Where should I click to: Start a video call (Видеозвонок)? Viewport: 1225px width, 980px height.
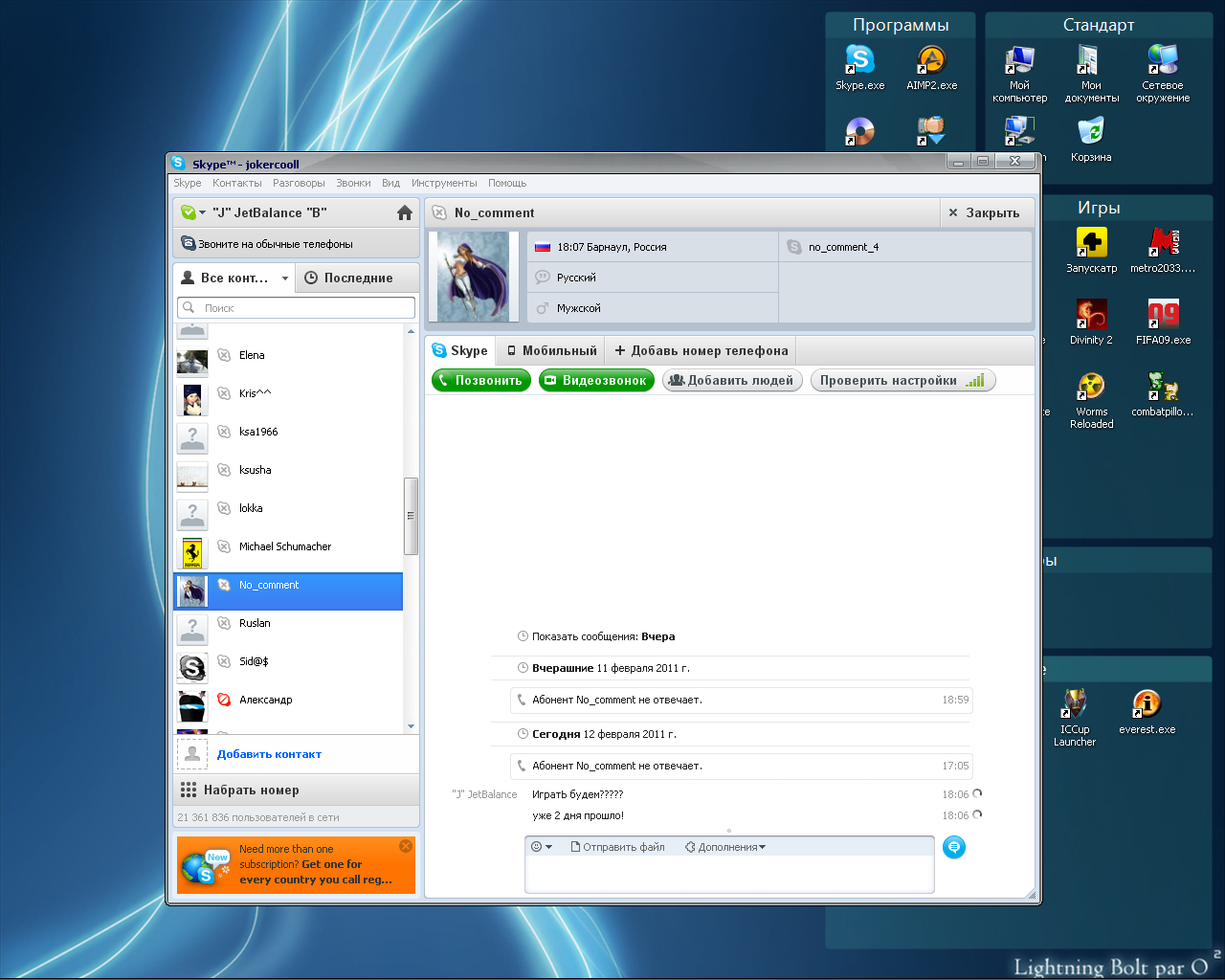click(x=596, y=380)
